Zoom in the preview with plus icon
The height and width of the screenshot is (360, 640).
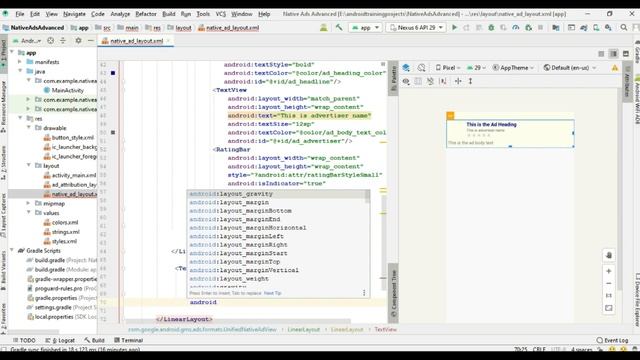[609, 271]
